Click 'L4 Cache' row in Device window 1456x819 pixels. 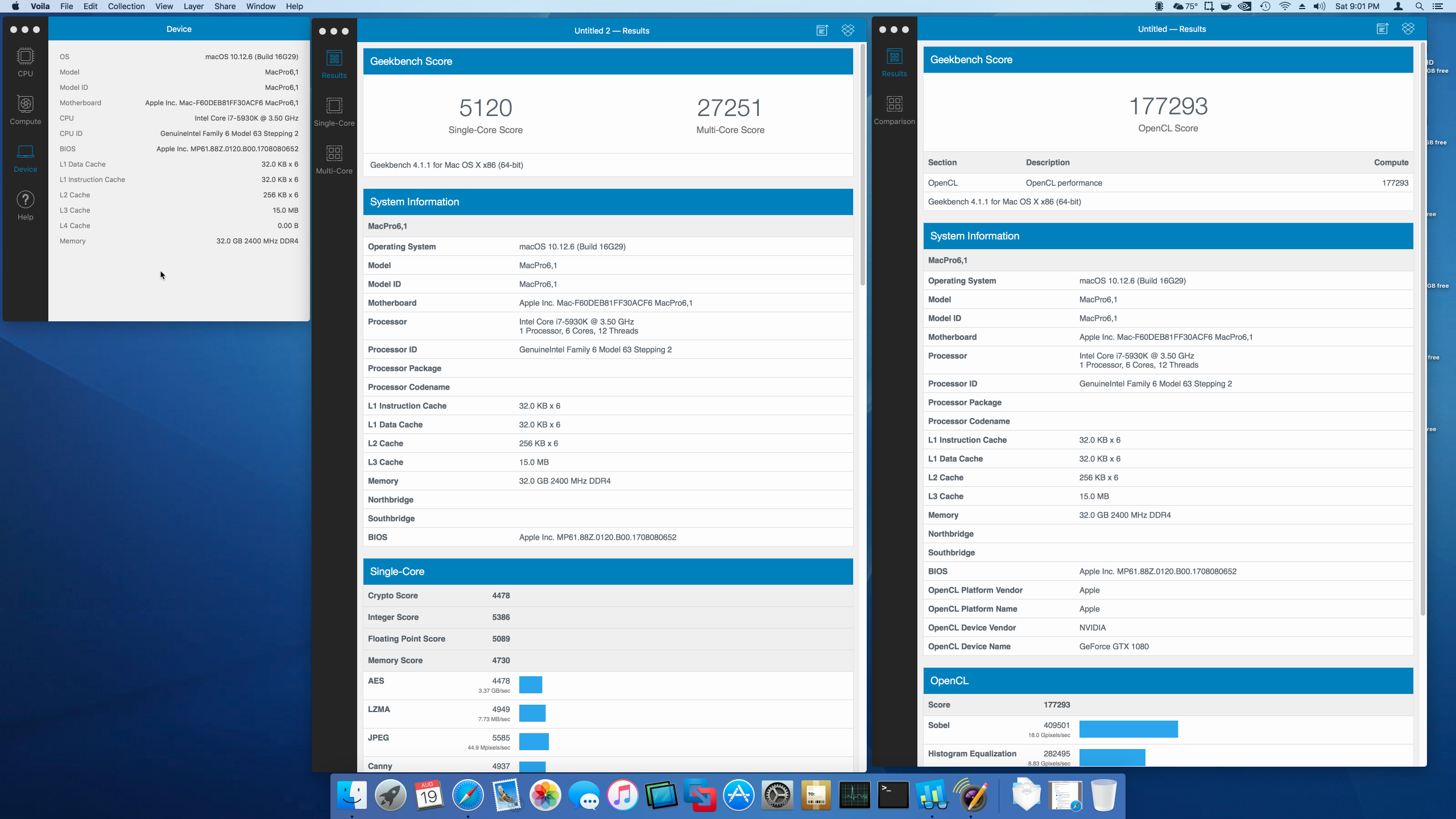[179, 226]
